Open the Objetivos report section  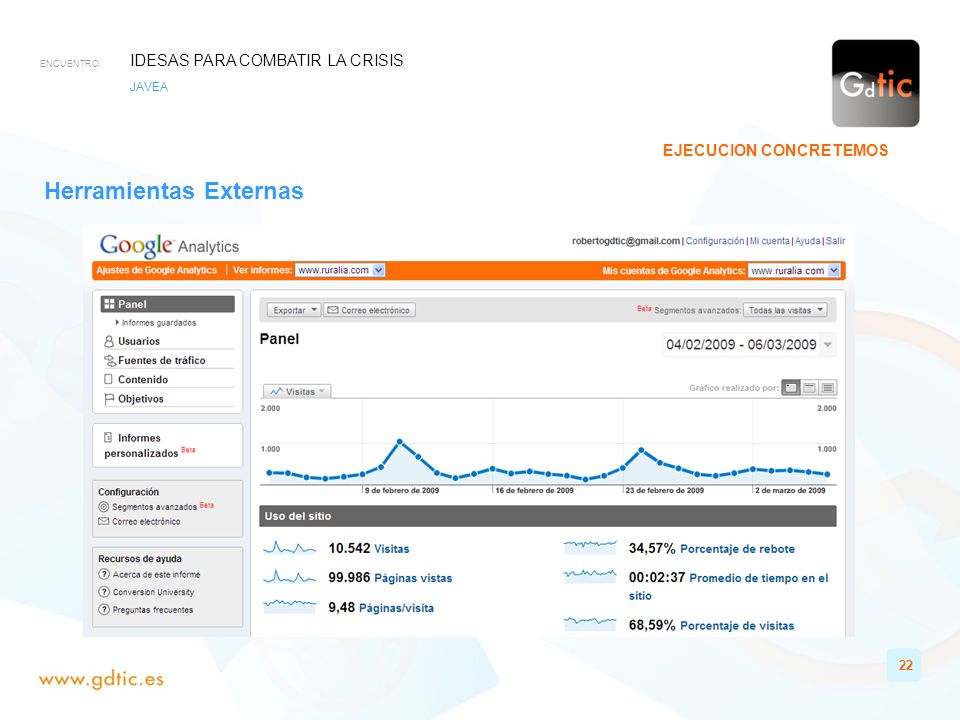coord(141,399)
